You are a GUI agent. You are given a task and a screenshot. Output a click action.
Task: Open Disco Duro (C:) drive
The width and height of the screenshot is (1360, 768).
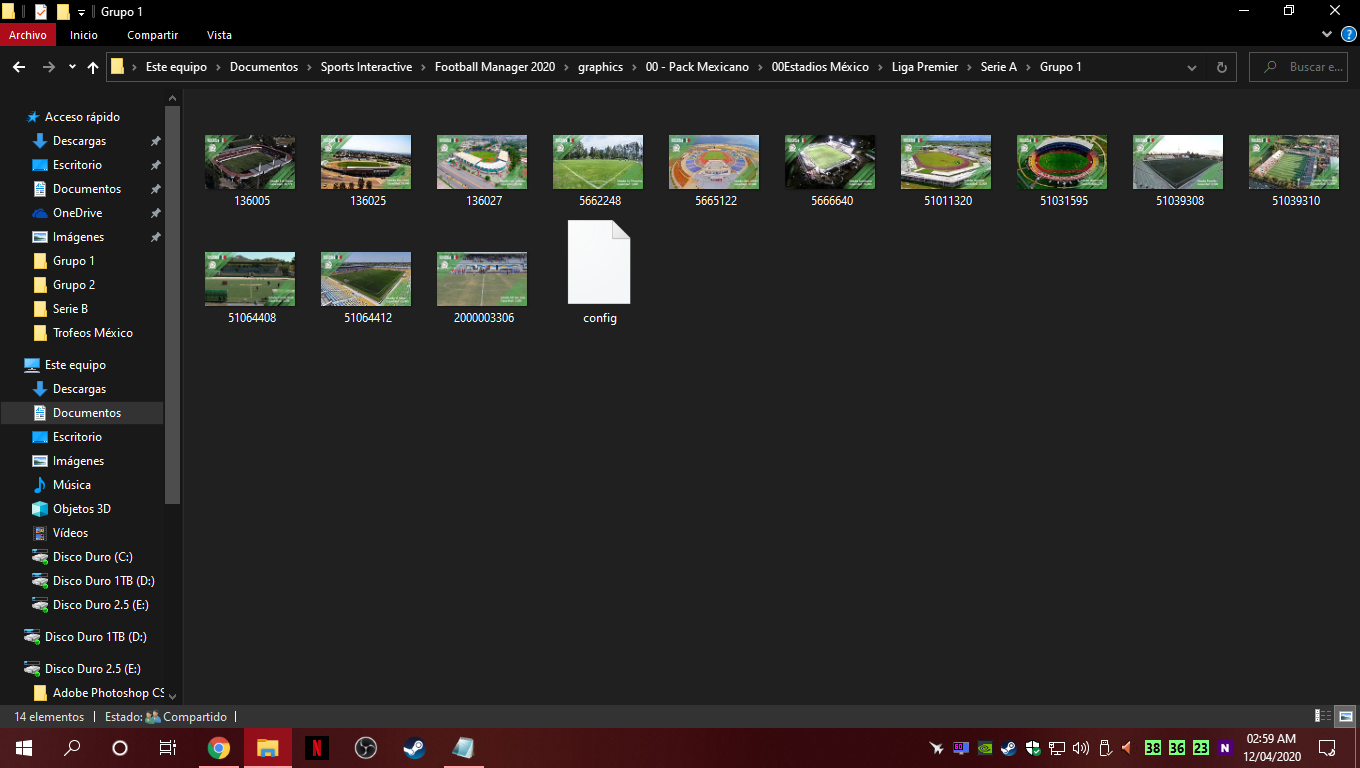pyautogui.click(x=92, y=557)
